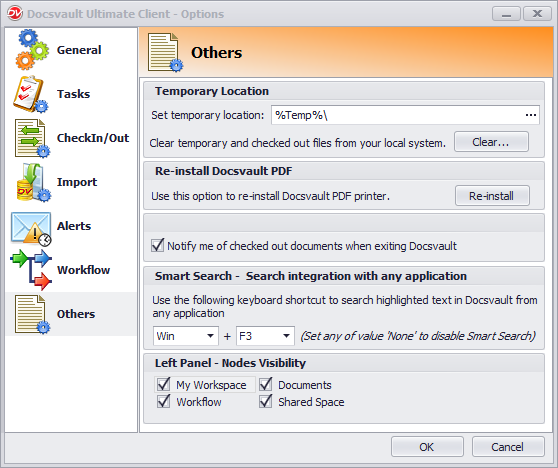Click Cancel to discard changes
This screenshot has width=558, height=468.
(x=508, y=447)
